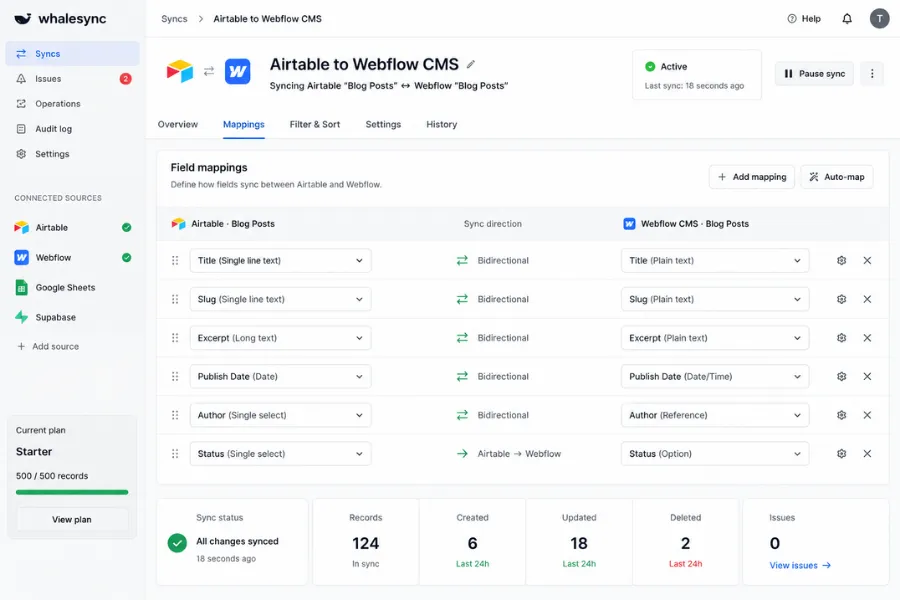
Task: Remove the Author mapping row
Action: click(x=867, y=415)
